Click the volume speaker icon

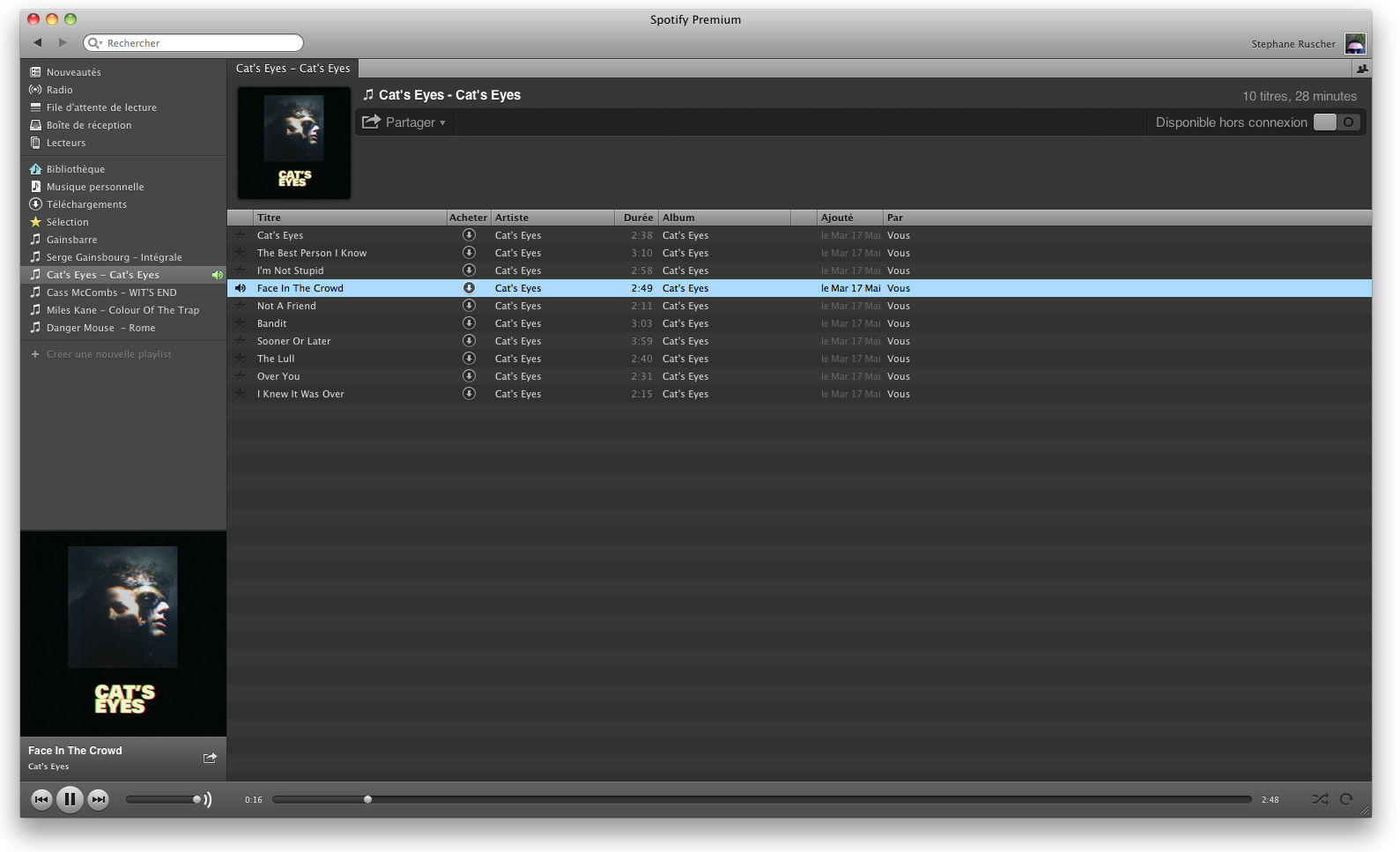(x=208, y=799)
